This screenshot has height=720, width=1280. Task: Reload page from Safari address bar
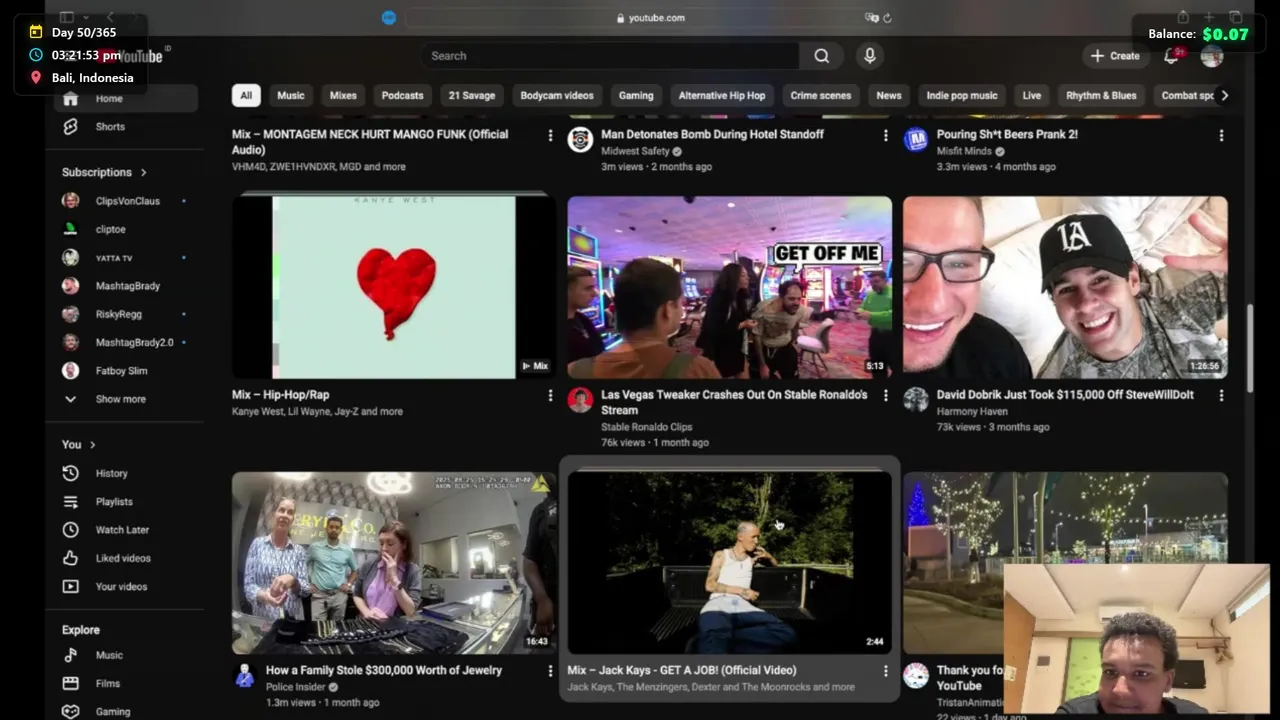coord(887,18)
